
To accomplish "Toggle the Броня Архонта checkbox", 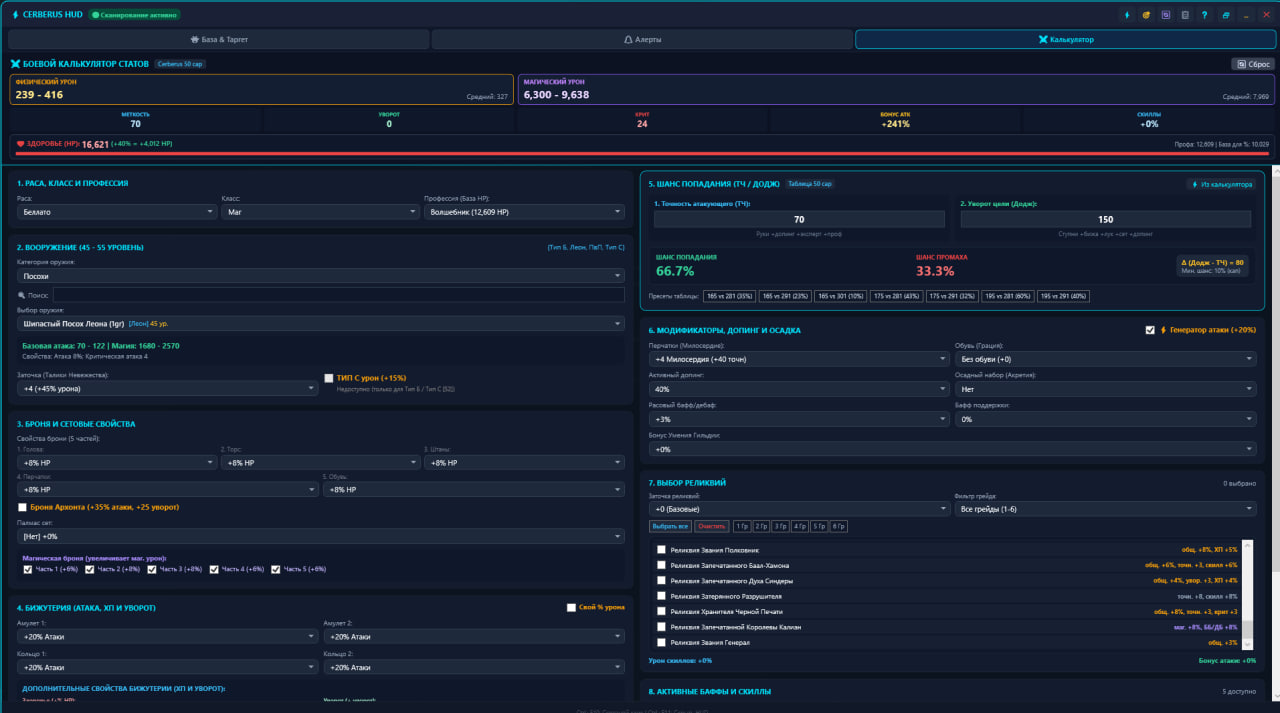I will click(22, 507).
